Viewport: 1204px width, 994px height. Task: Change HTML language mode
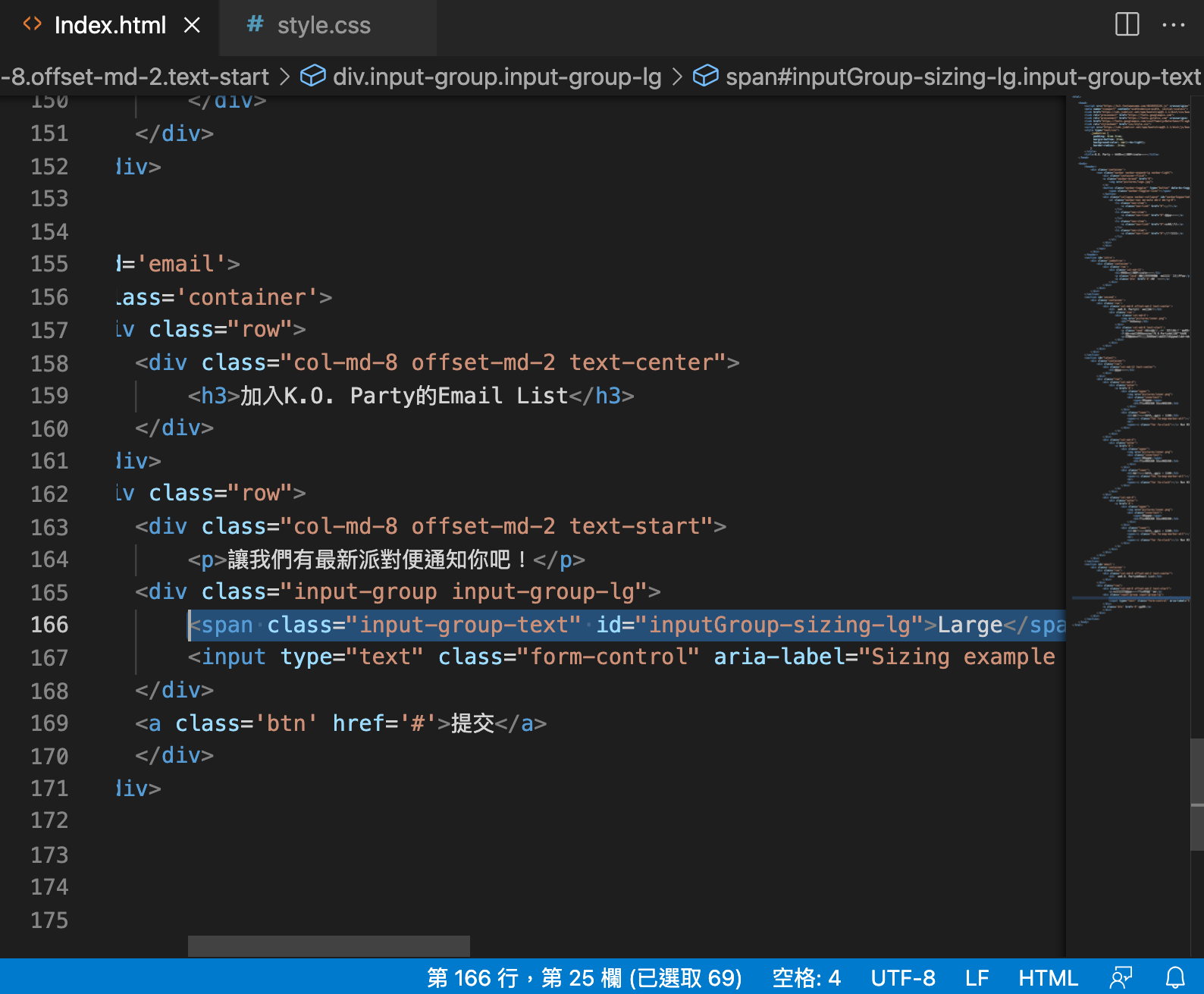pos(1048,977)
